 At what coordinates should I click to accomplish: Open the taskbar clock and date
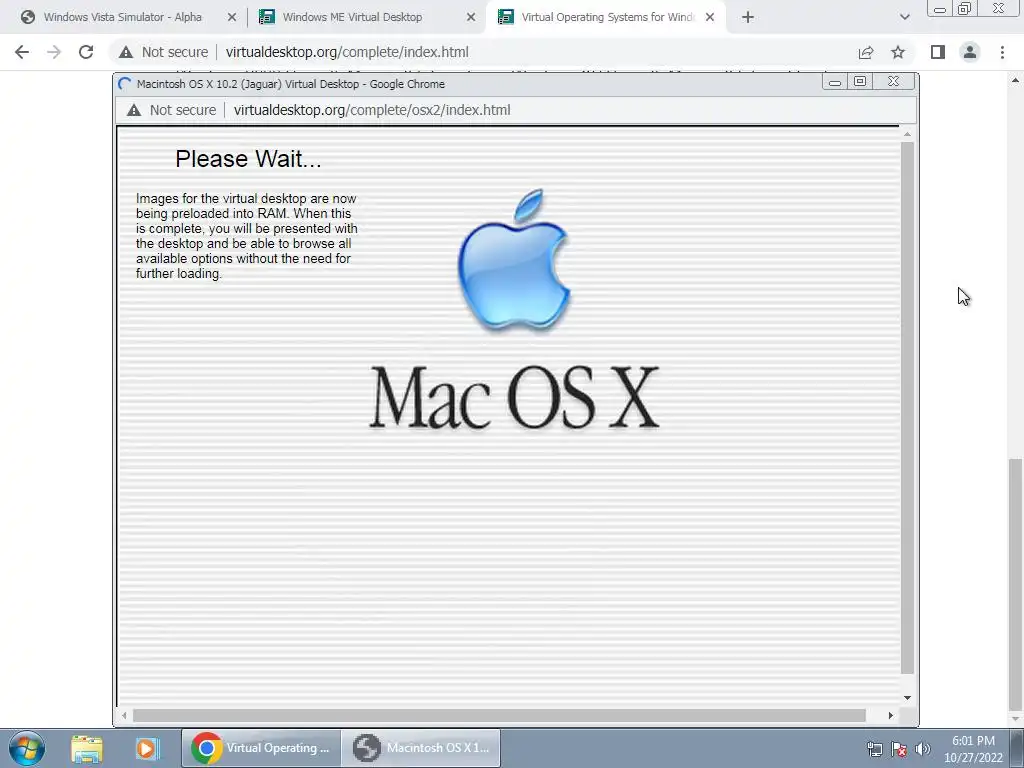coord(973,749)
